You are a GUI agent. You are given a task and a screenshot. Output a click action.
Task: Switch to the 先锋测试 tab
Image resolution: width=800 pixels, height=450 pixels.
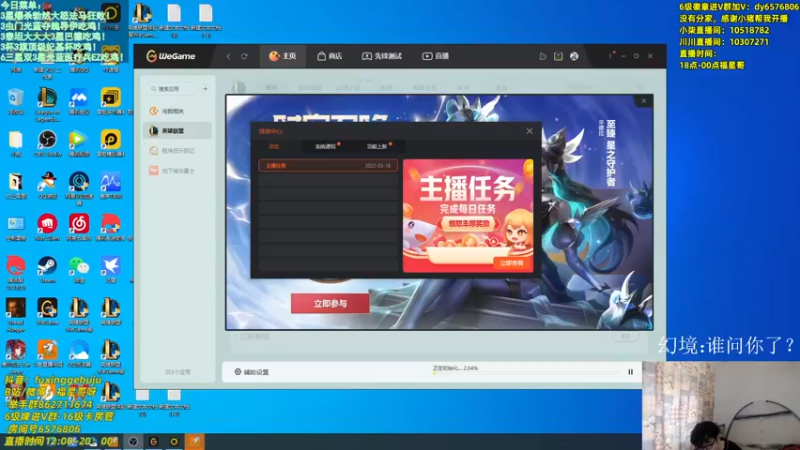(382, 56)
